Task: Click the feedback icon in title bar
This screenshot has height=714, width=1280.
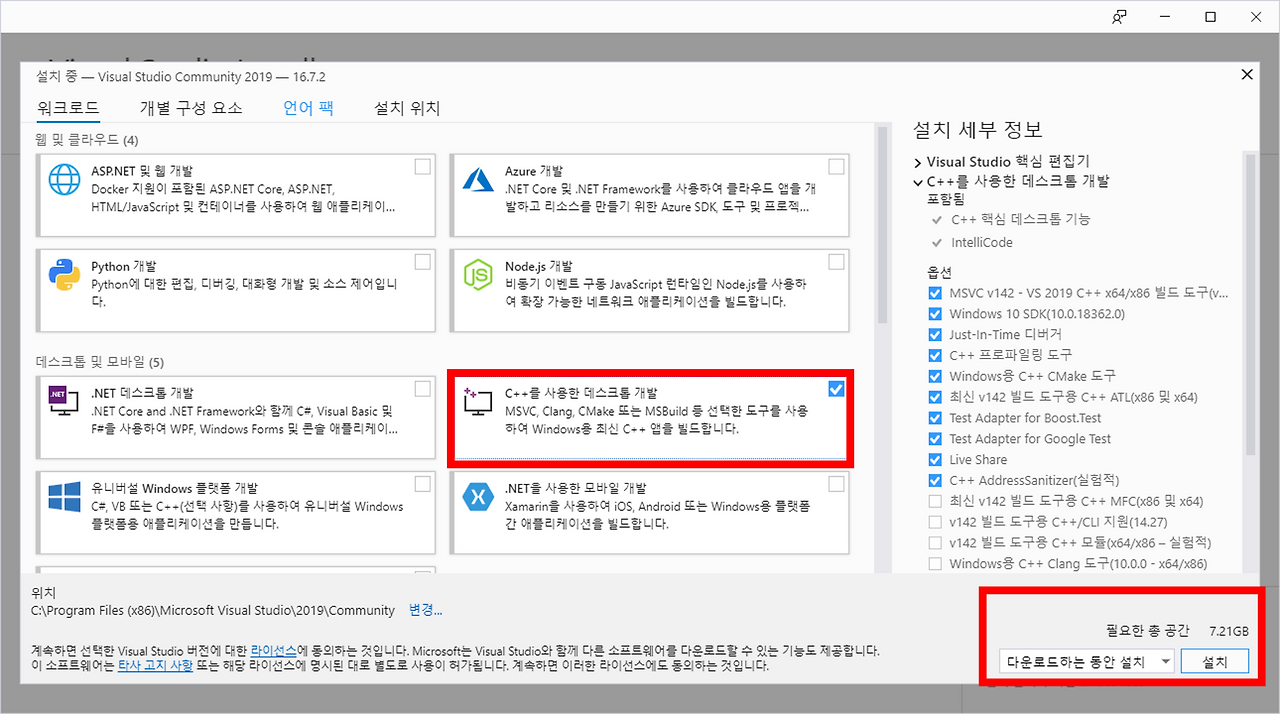Action: click(x=1119, y=17)
